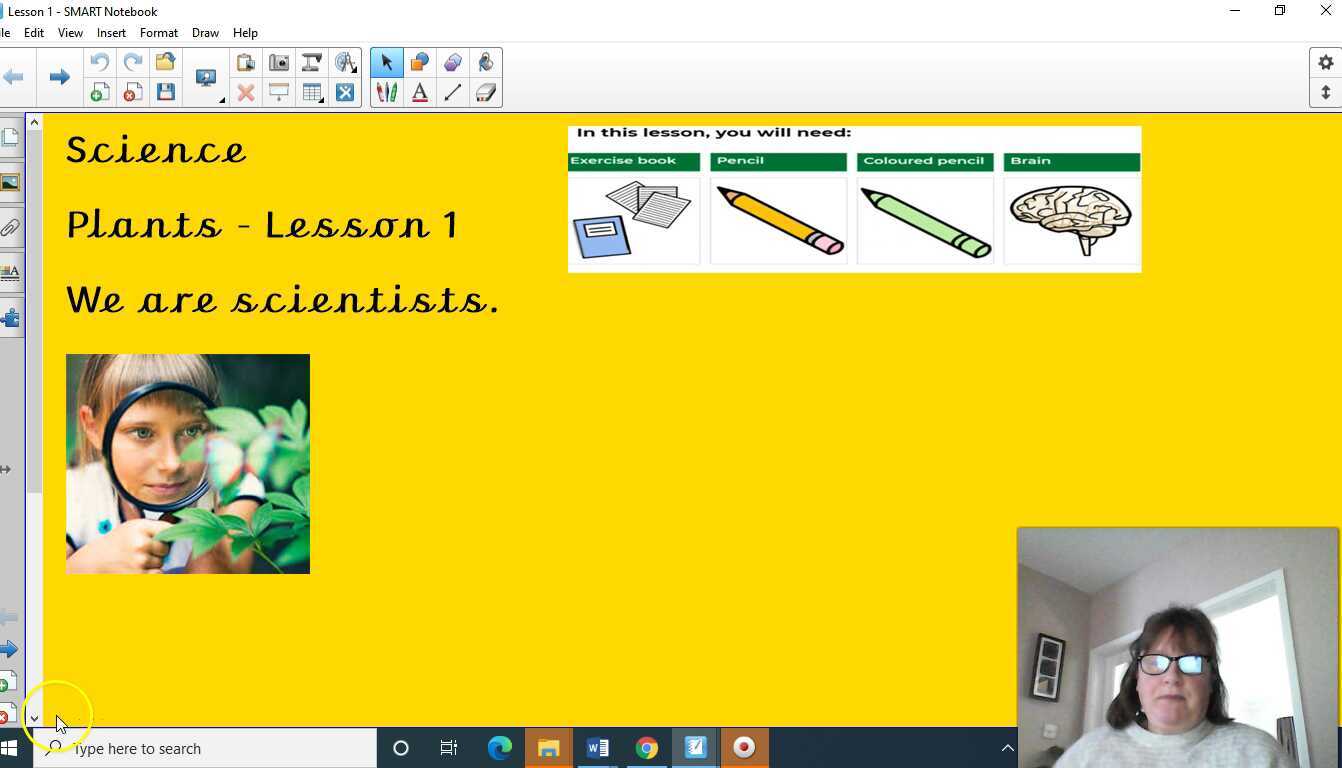Click the Windows search box

[x=200, y=748]
